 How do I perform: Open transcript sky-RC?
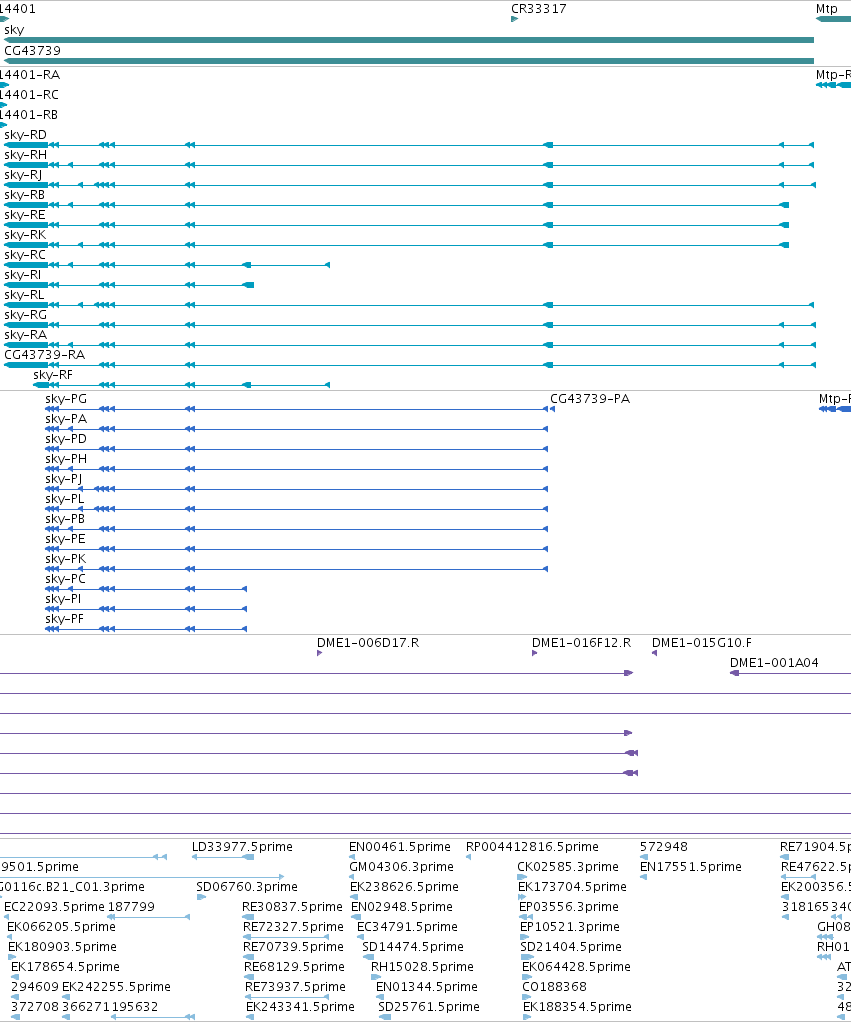[25, 255]
